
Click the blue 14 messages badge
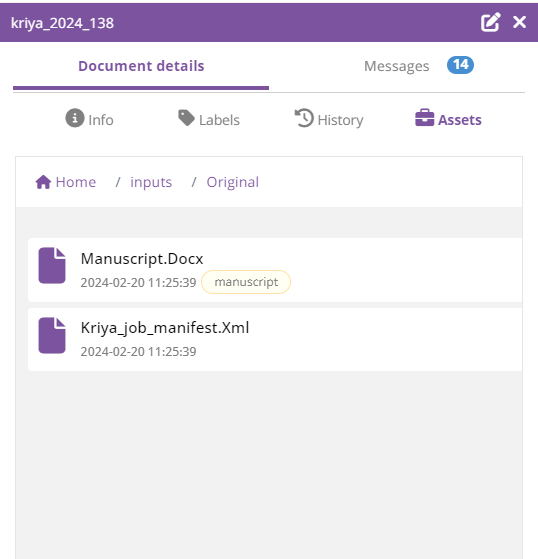click(x=460, y=65)
